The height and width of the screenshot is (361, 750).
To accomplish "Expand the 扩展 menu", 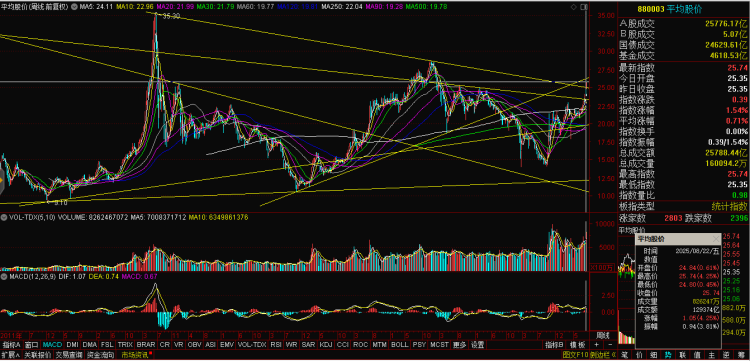I will coord(10,355).
